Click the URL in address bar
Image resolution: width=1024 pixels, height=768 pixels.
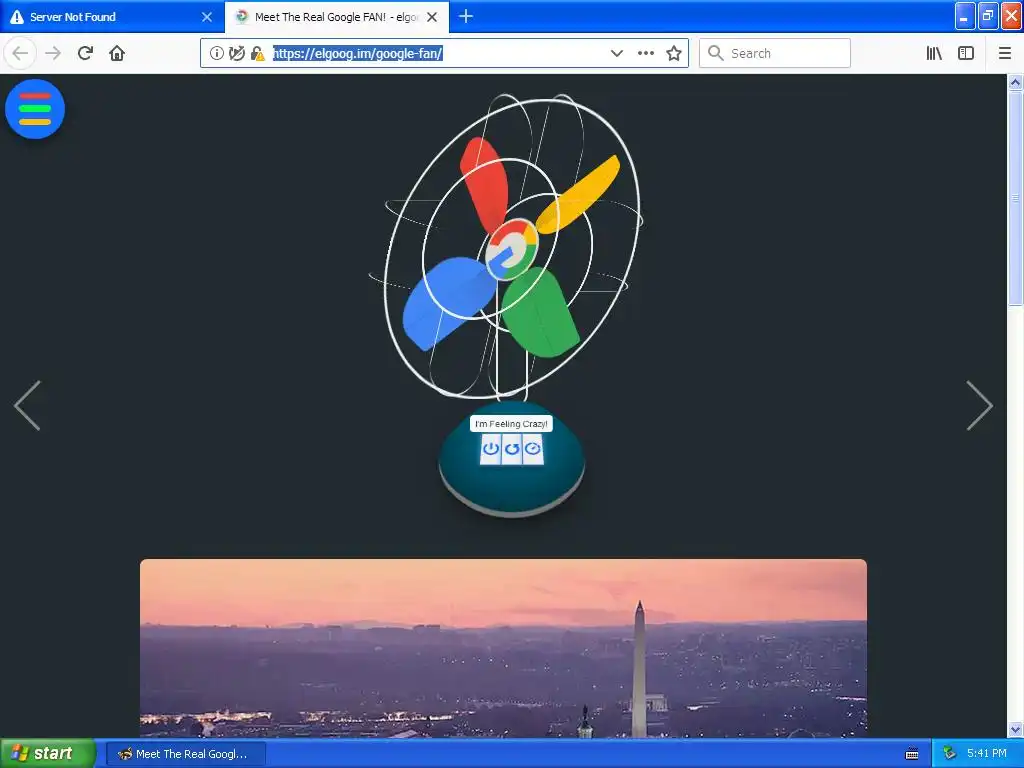[358, 54]
